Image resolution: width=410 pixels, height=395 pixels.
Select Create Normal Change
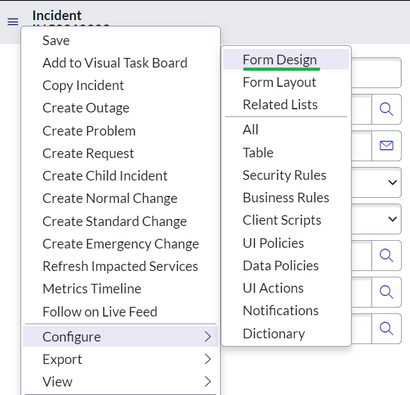(x=110, y=198)
